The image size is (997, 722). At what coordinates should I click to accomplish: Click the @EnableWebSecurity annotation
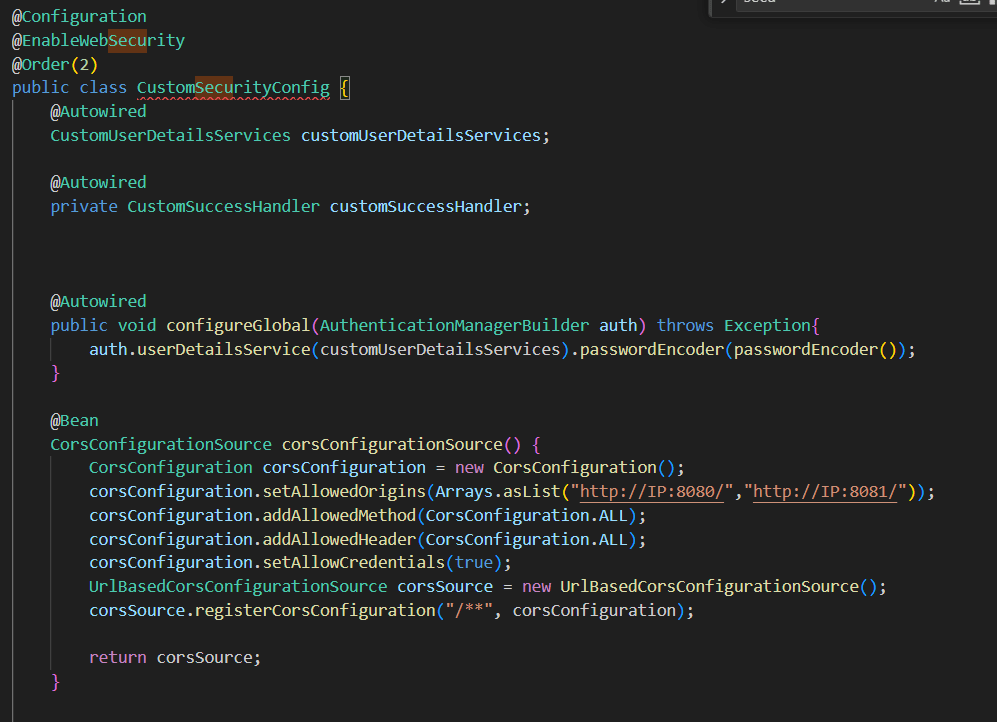click(x=98, y=41)
